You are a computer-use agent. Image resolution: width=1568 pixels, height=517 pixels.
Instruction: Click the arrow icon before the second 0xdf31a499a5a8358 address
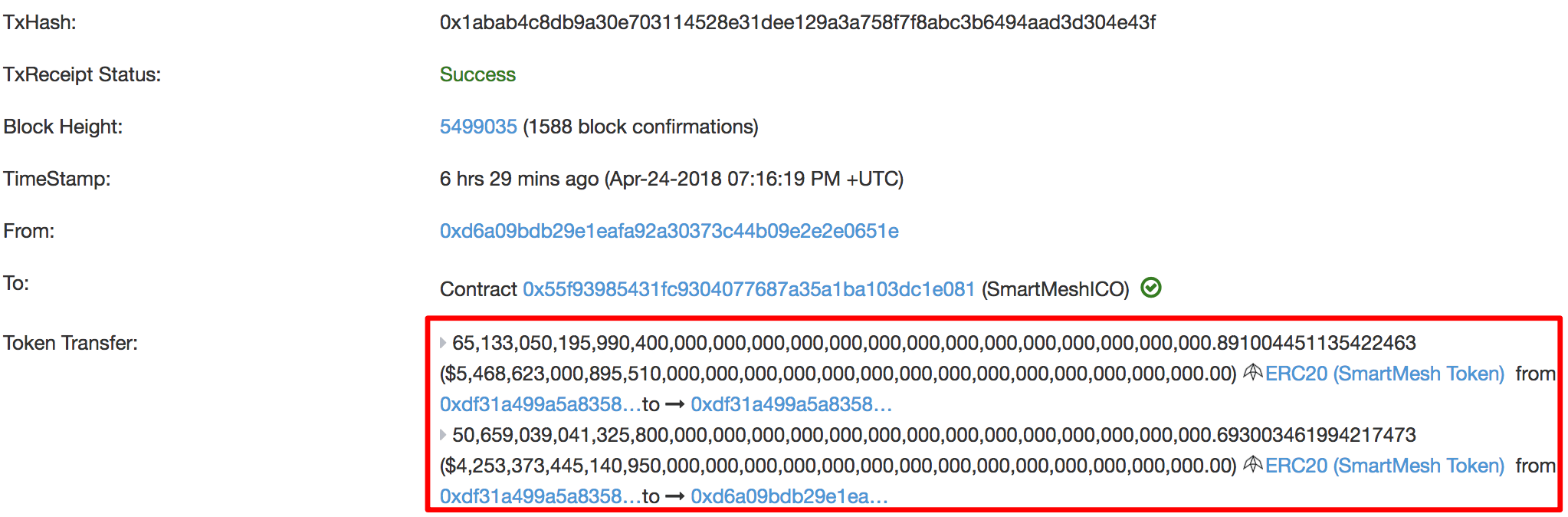[674, 404]
